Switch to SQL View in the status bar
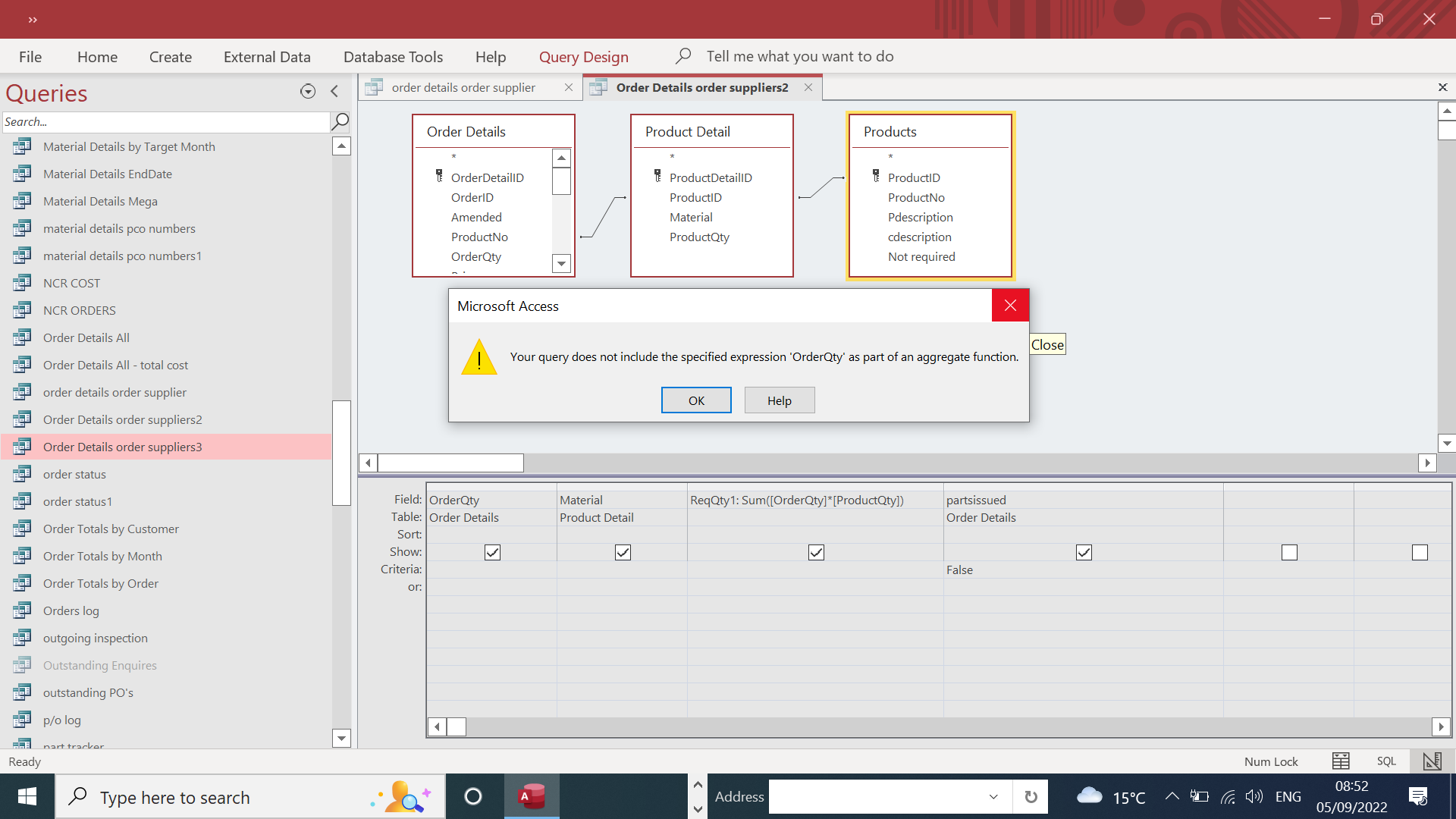The height and width of the screenshot is (819, 1456). coord(1386,761)
